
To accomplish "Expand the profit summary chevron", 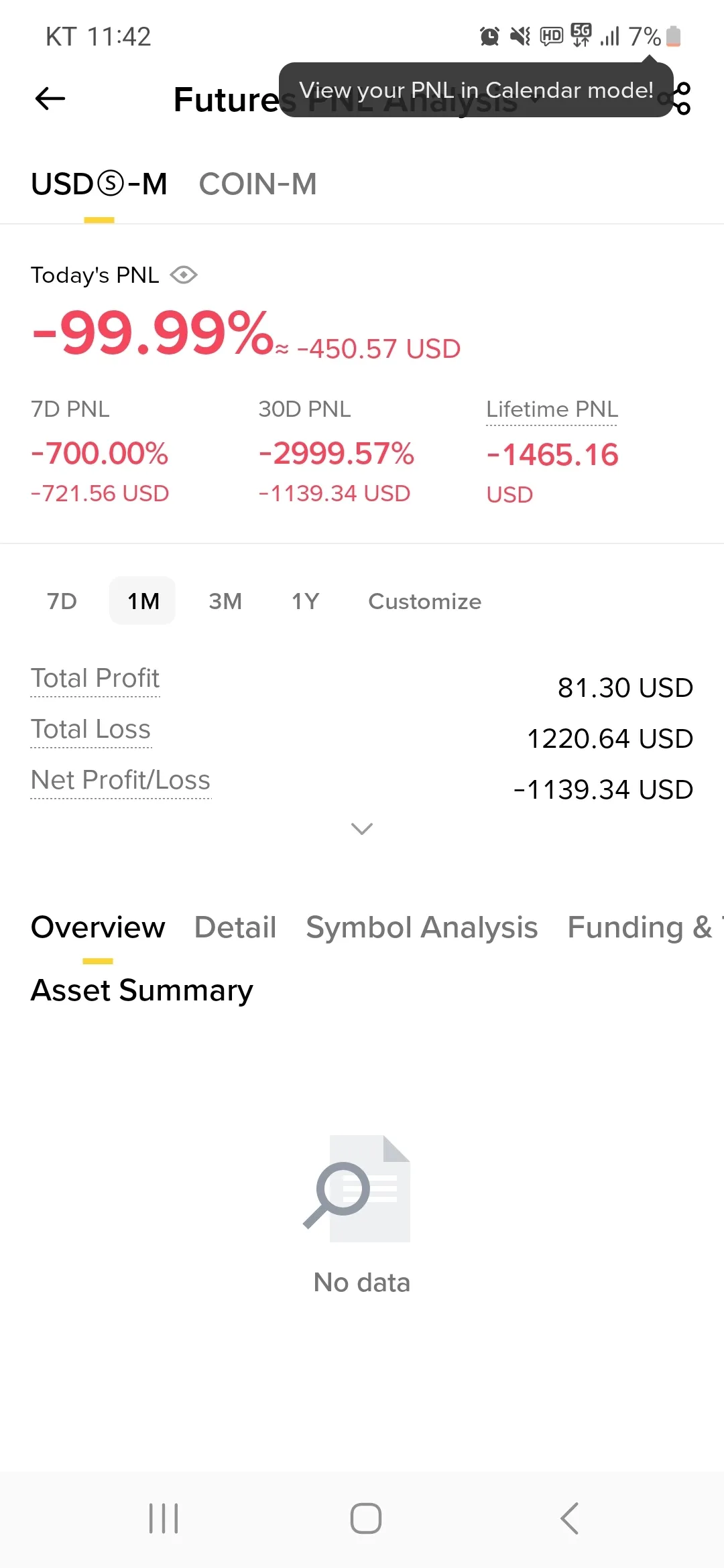I will pos(362,829).
